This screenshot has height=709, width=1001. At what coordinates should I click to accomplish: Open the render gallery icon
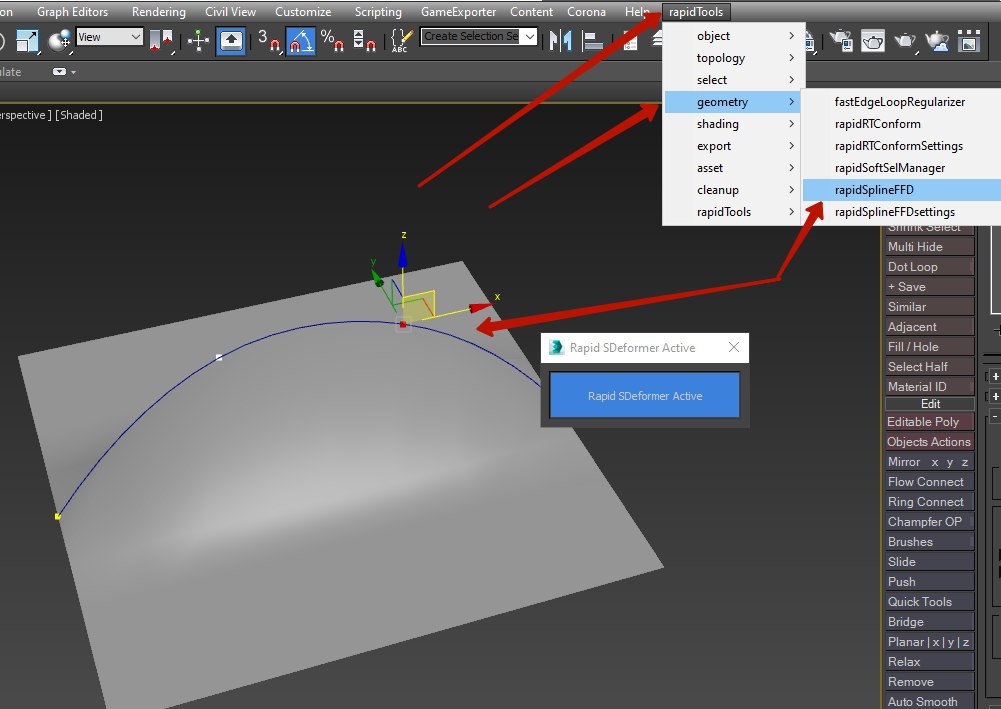pyautogui.click(x=968, y=41)
